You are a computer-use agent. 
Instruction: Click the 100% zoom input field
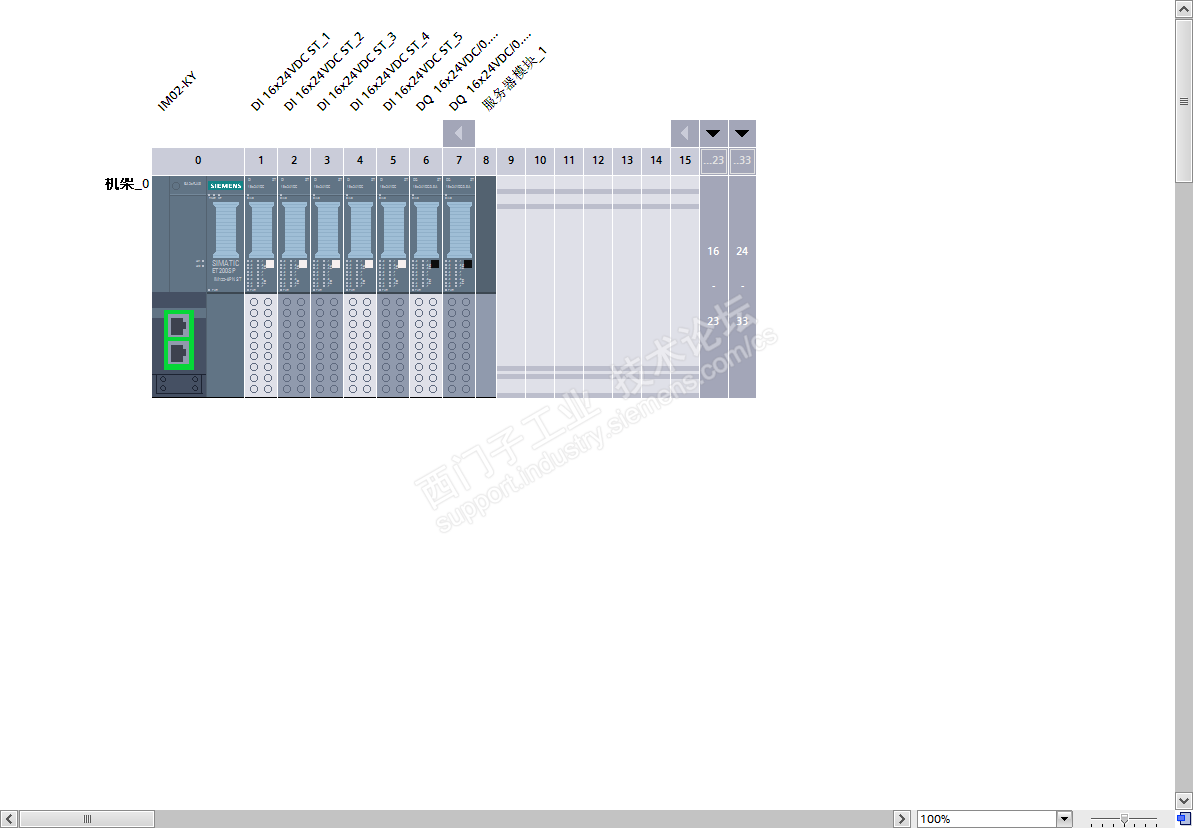987,819
